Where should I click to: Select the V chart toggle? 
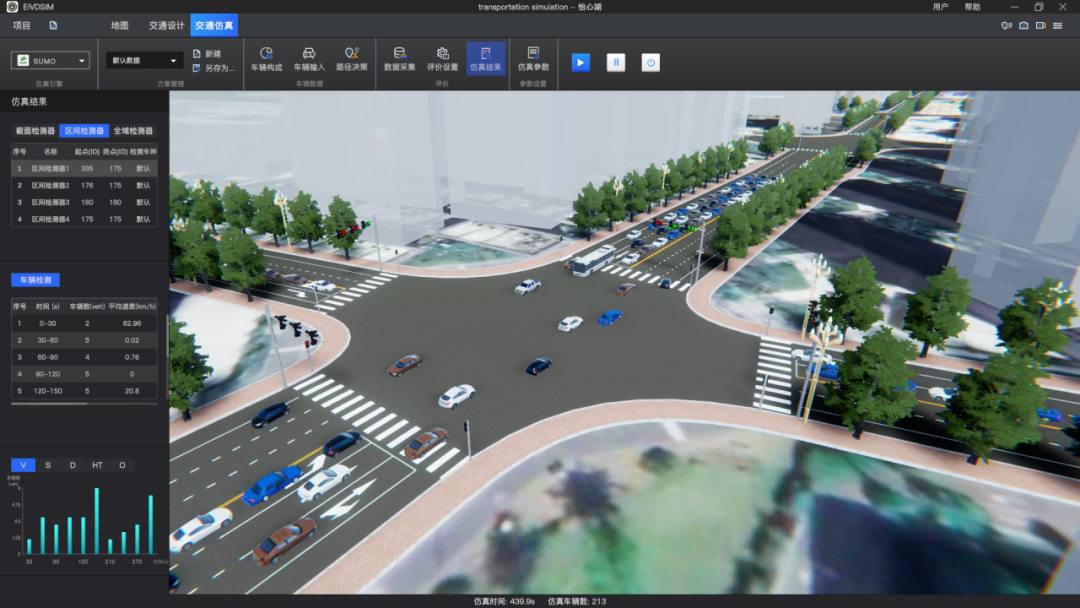23,465
